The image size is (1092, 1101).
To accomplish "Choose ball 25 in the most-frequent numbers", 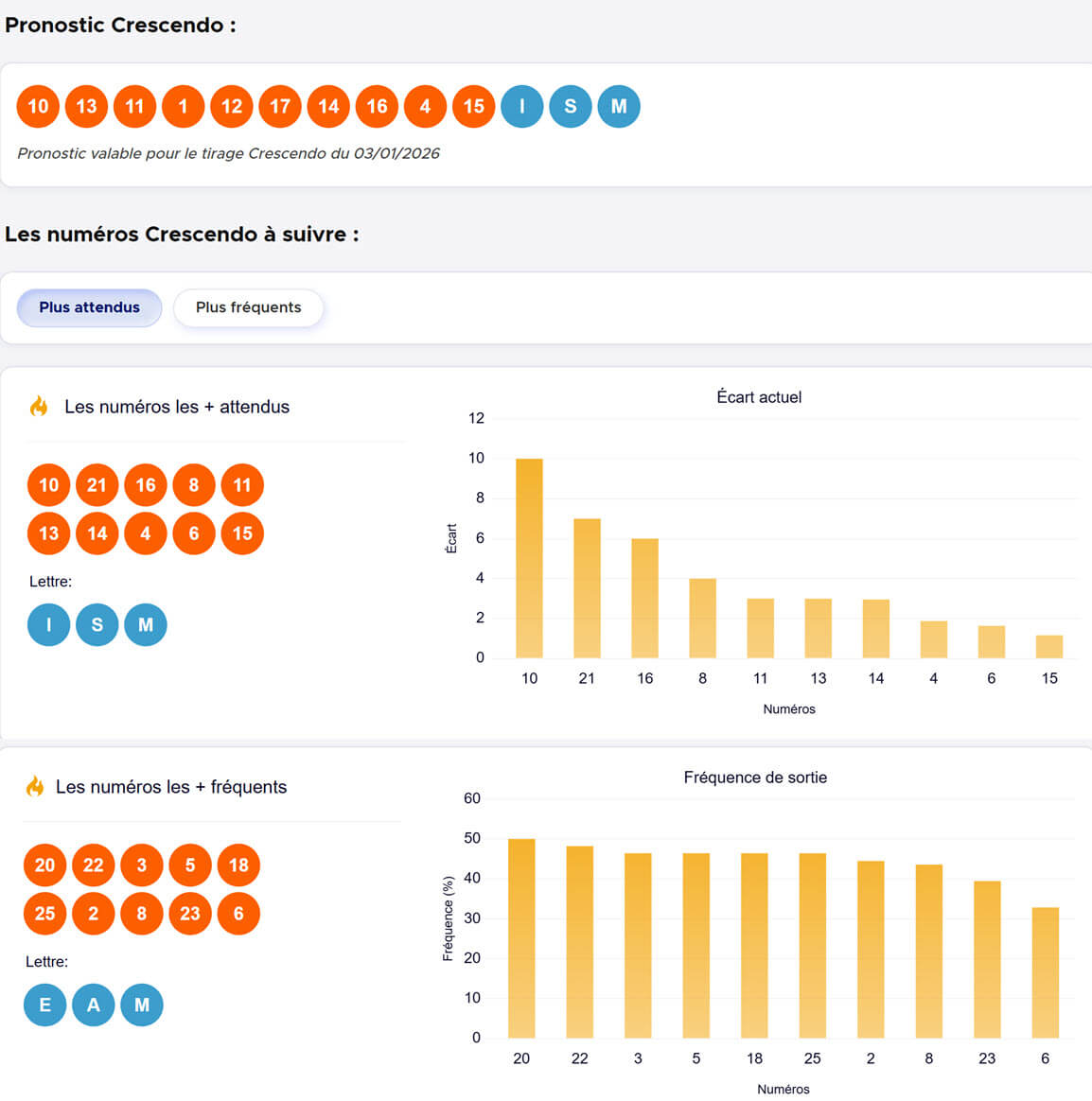I will [44, 914].
